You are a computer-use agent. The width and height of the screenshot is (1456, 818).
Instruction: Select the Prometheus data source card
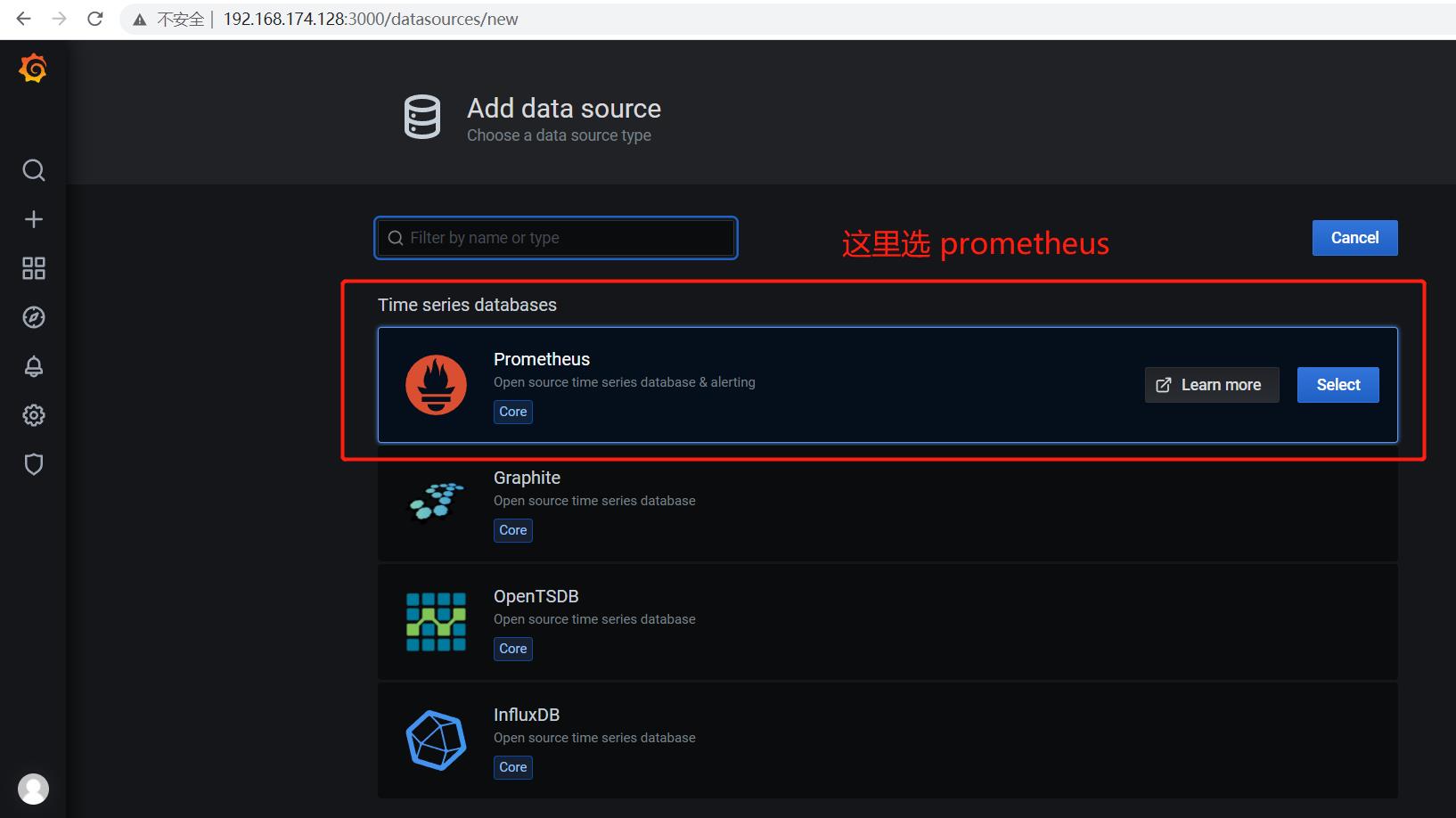click(x=888, y=385)
